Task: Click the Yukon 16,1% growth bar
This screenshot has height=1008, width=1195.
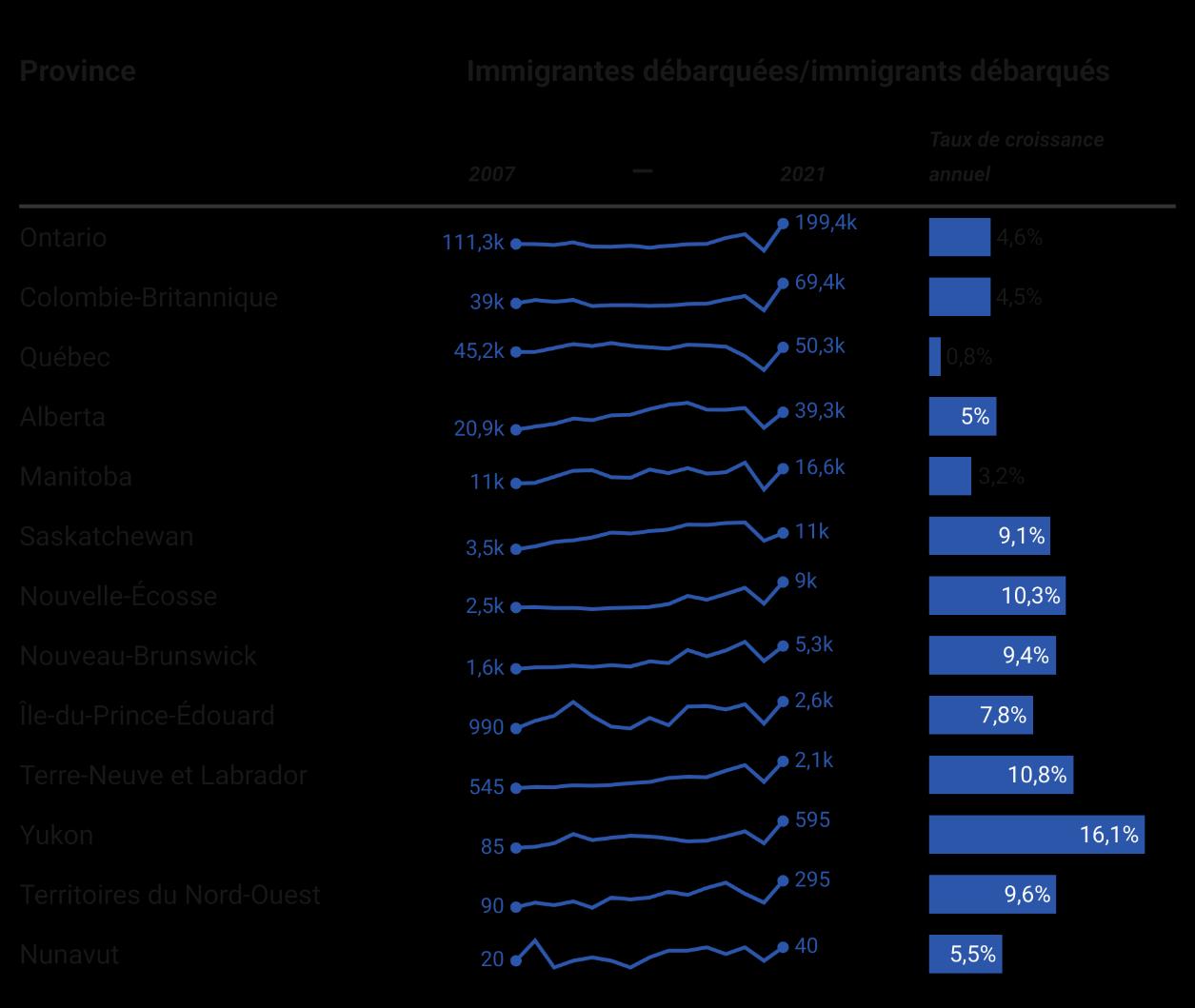Action: [x=1037, y=835]
